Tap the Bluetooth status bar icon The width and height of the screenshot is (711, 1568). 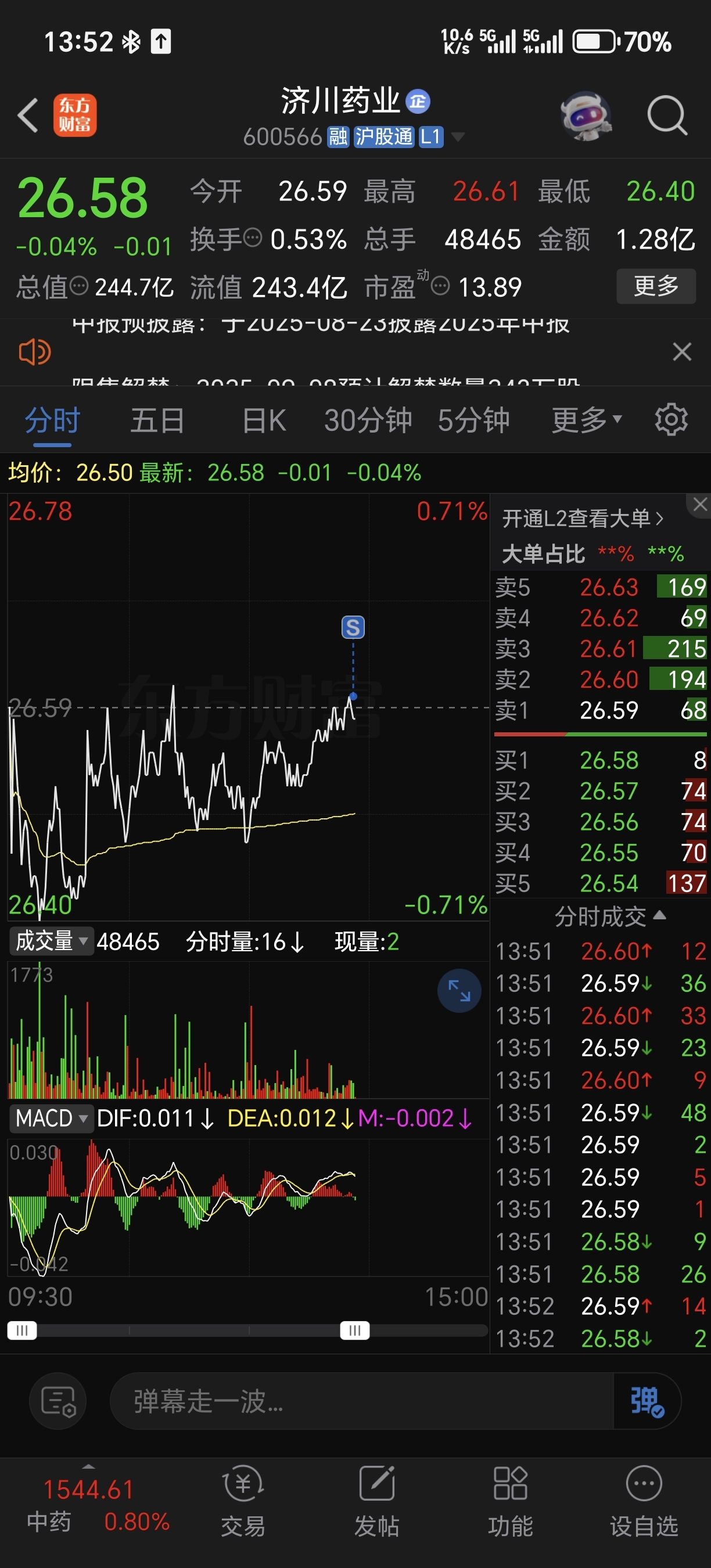pyautogui.click(x=131, y=42)
